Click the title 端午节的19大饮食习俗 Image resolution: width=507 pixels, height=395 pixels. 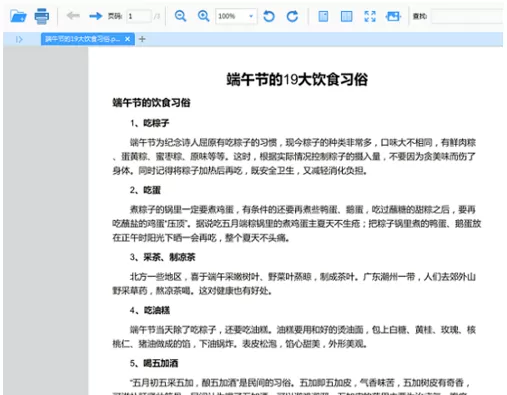(x=297, y=79)
